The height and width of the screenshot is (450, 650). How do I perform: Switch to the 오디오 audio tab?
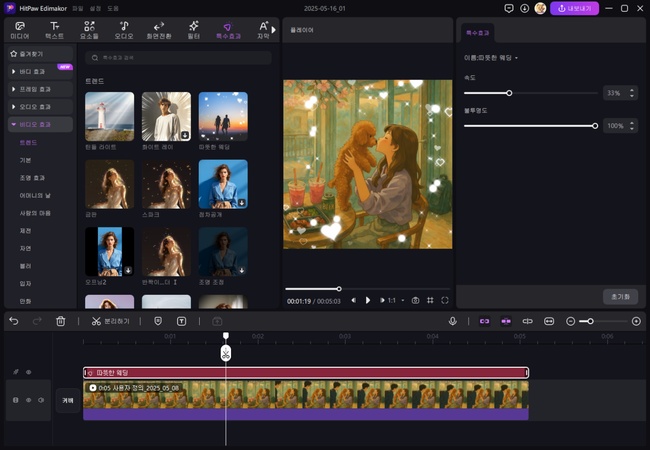[x=124, y=30]
